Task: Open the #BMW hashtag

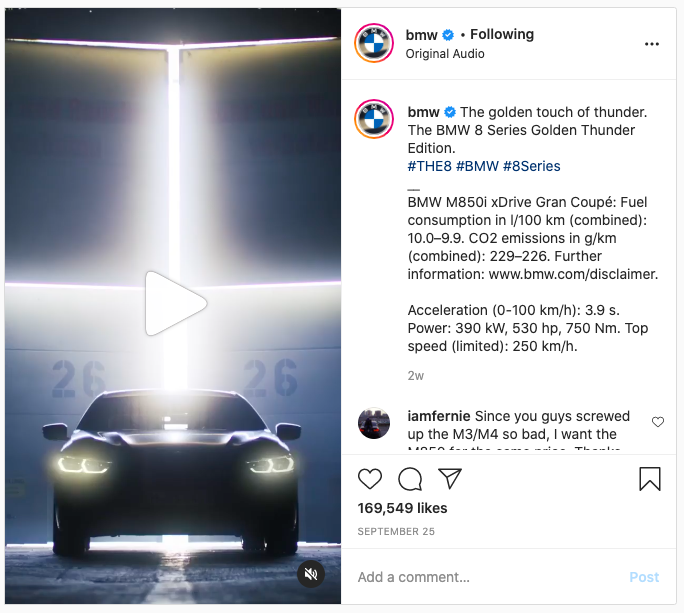Action: (x=477, y=166)
